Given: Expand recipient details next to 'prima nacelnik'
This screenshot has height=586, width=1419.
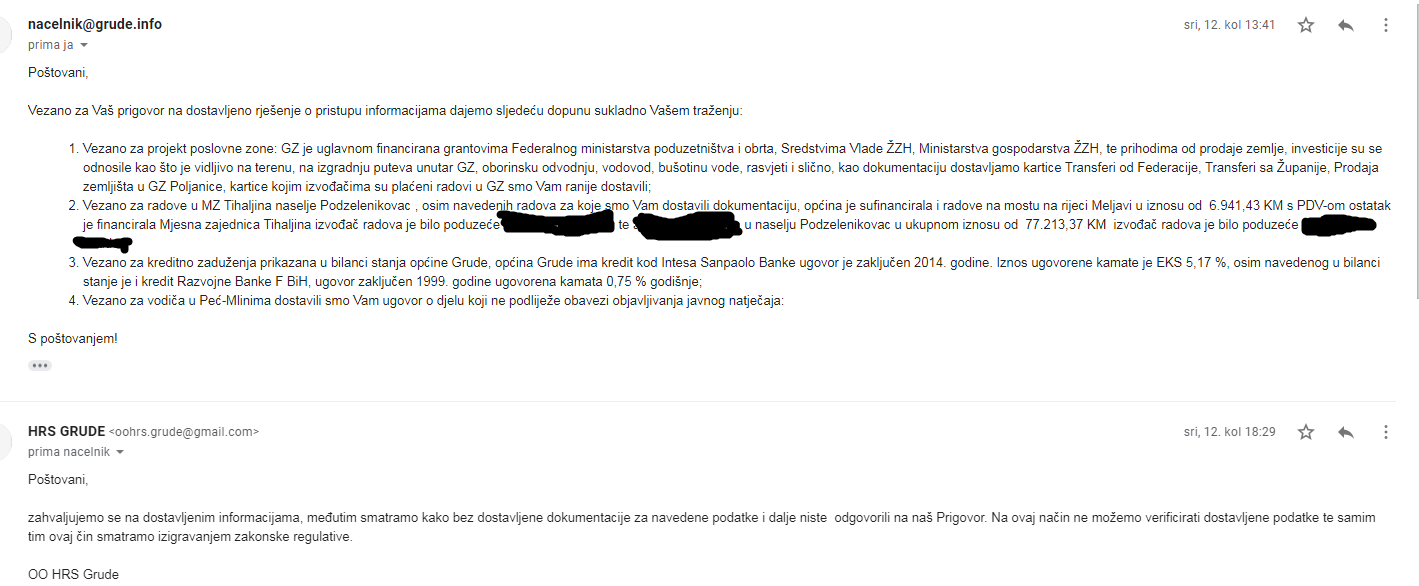Looking at the screenshot, I should 120,452.
